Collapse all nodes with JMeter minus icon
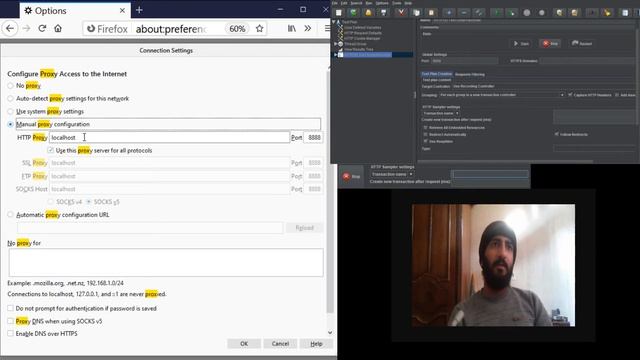 click(464, 13)
